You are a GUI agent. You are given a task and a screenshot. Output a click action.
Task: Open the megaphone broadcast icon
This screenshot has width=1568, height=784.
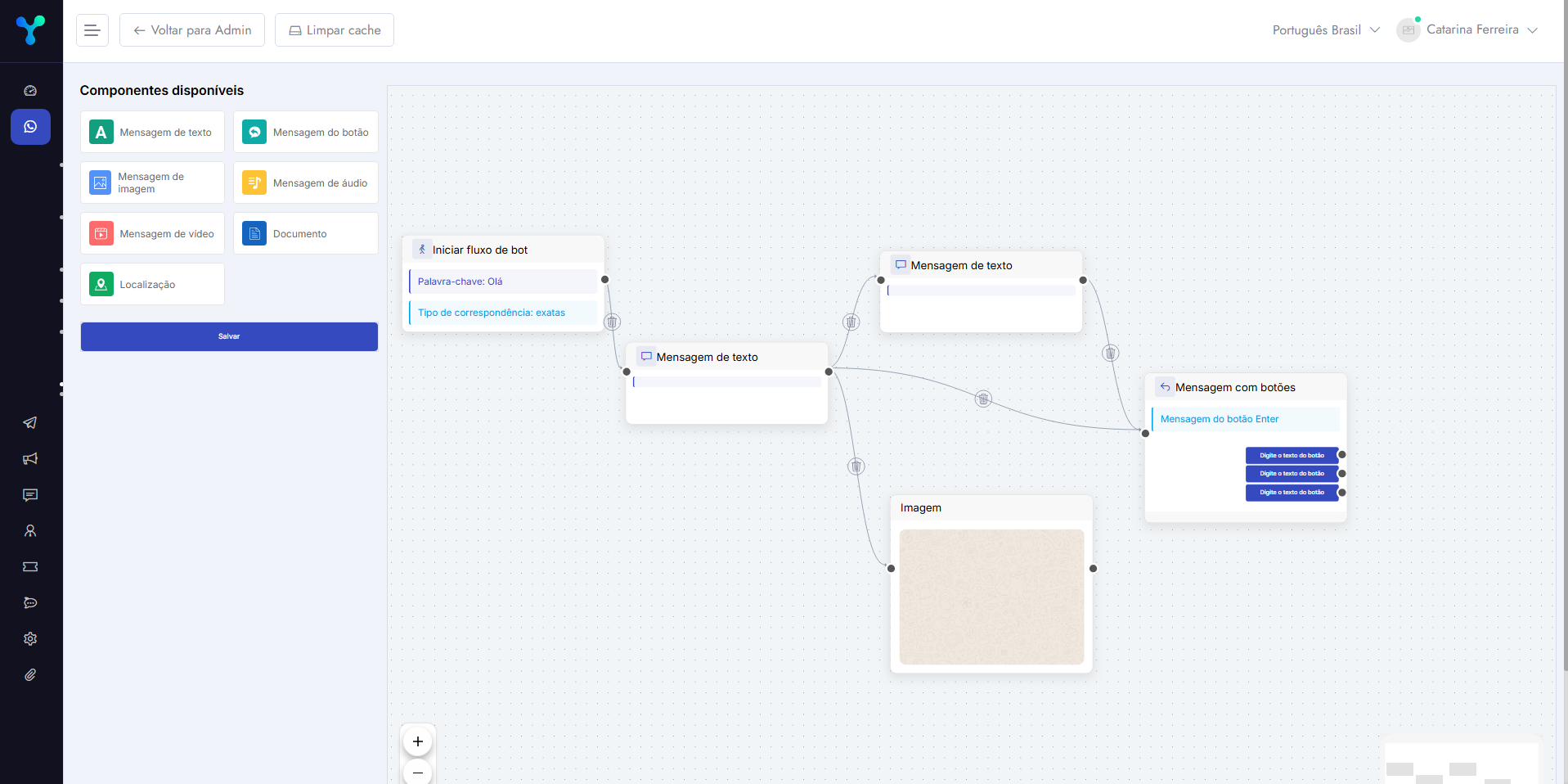pos(30,459)
